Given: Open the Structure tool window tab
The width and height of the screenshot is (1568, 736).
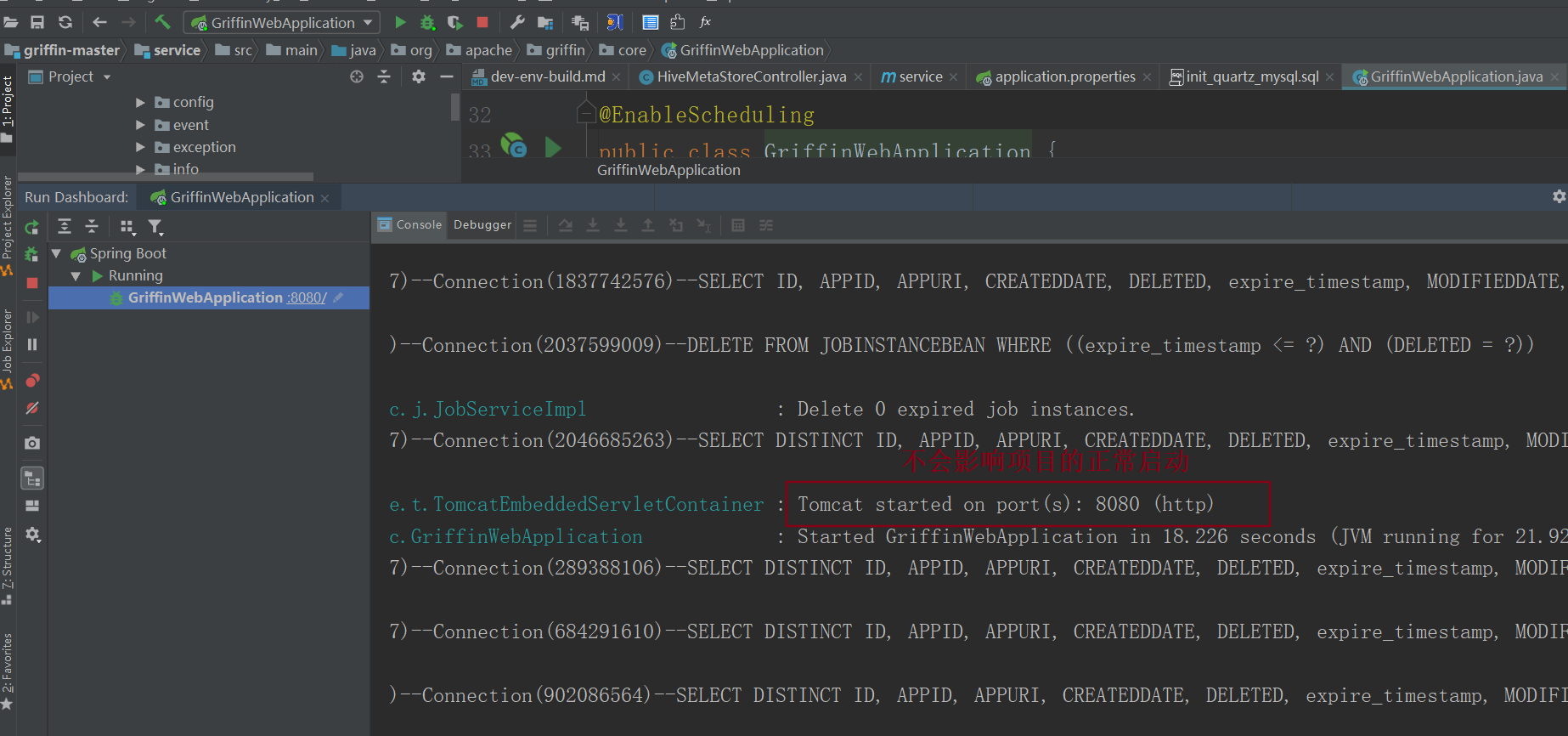Looking at the screenshot, I should [x=8, y=565].
